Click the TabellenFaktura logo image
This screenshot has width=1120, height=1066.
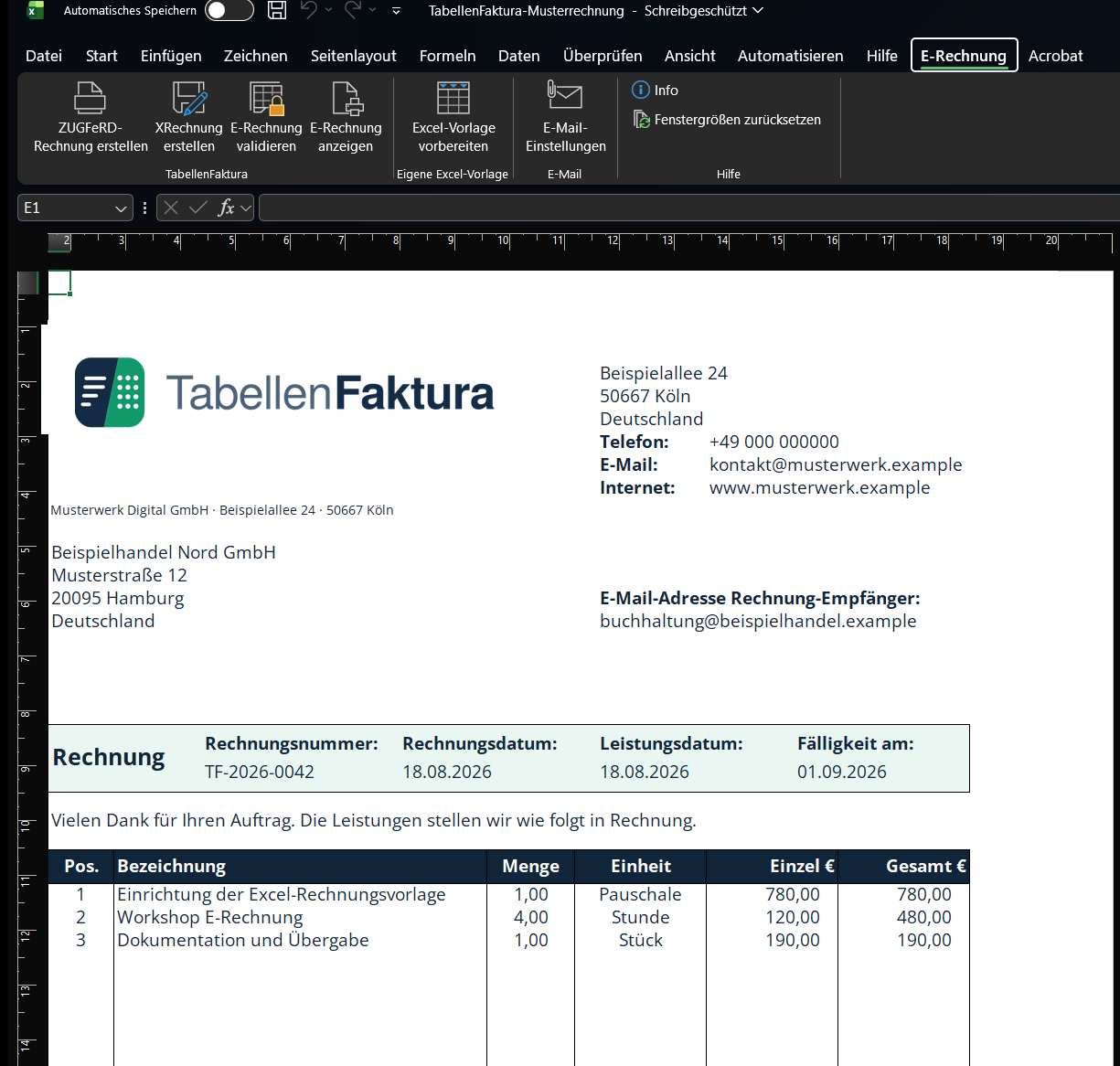coord(284,392)
